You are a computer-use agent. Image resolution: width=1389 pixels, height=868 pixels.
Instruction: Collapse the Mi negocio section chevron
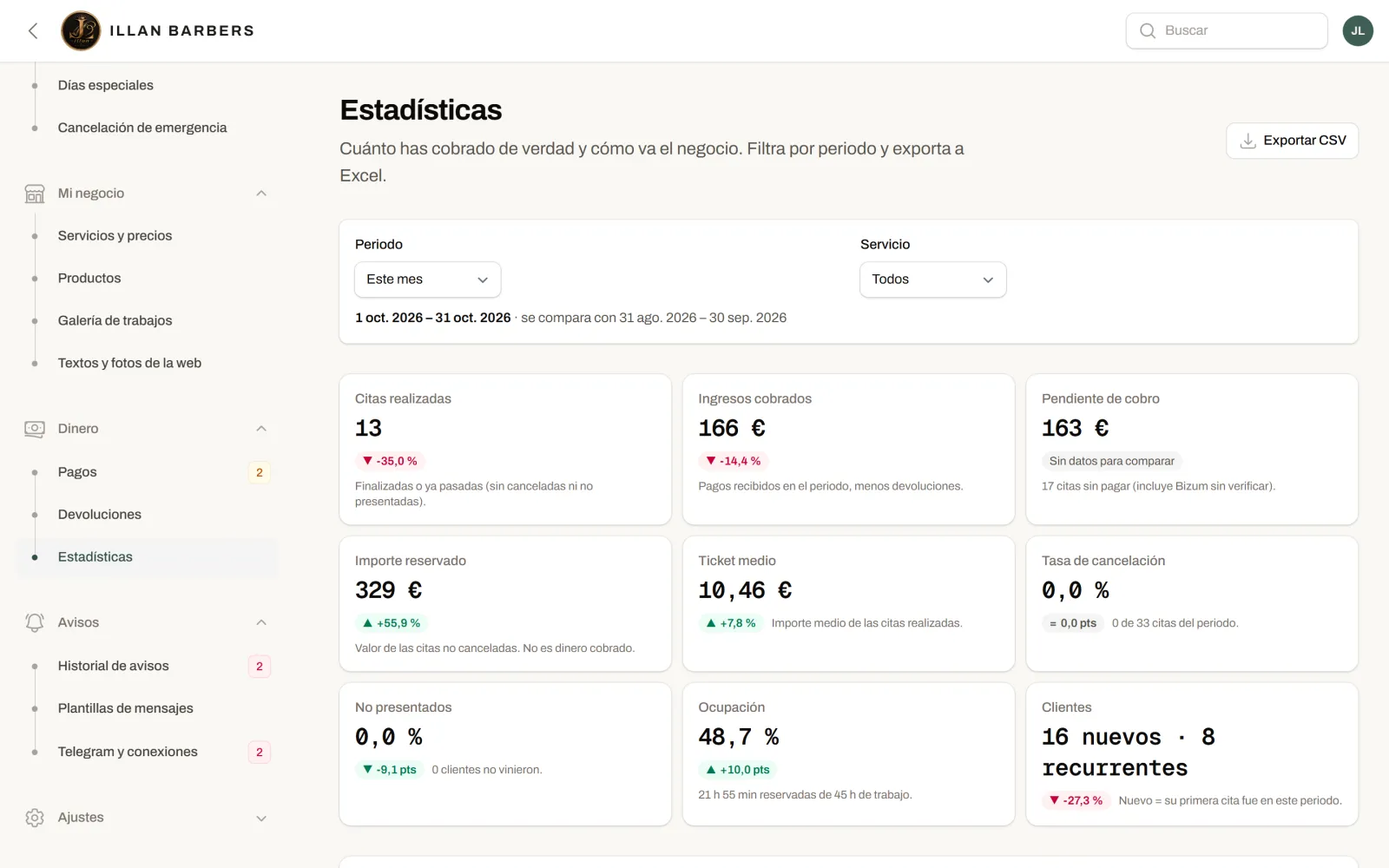261,194
